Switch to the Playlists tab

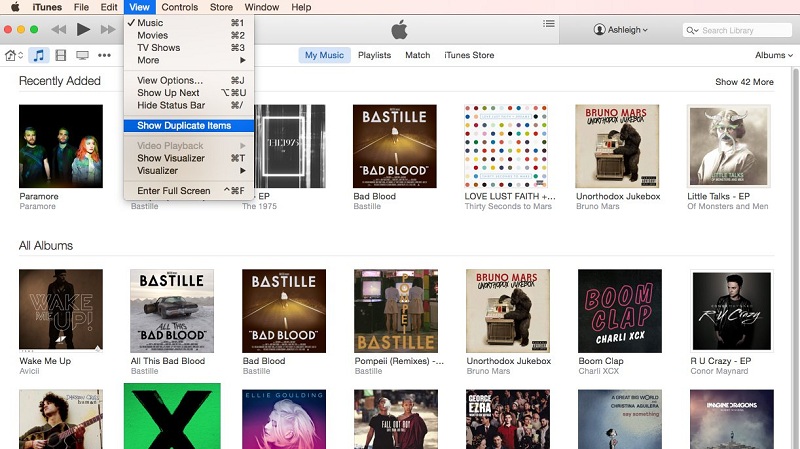(x=374, y=55)
